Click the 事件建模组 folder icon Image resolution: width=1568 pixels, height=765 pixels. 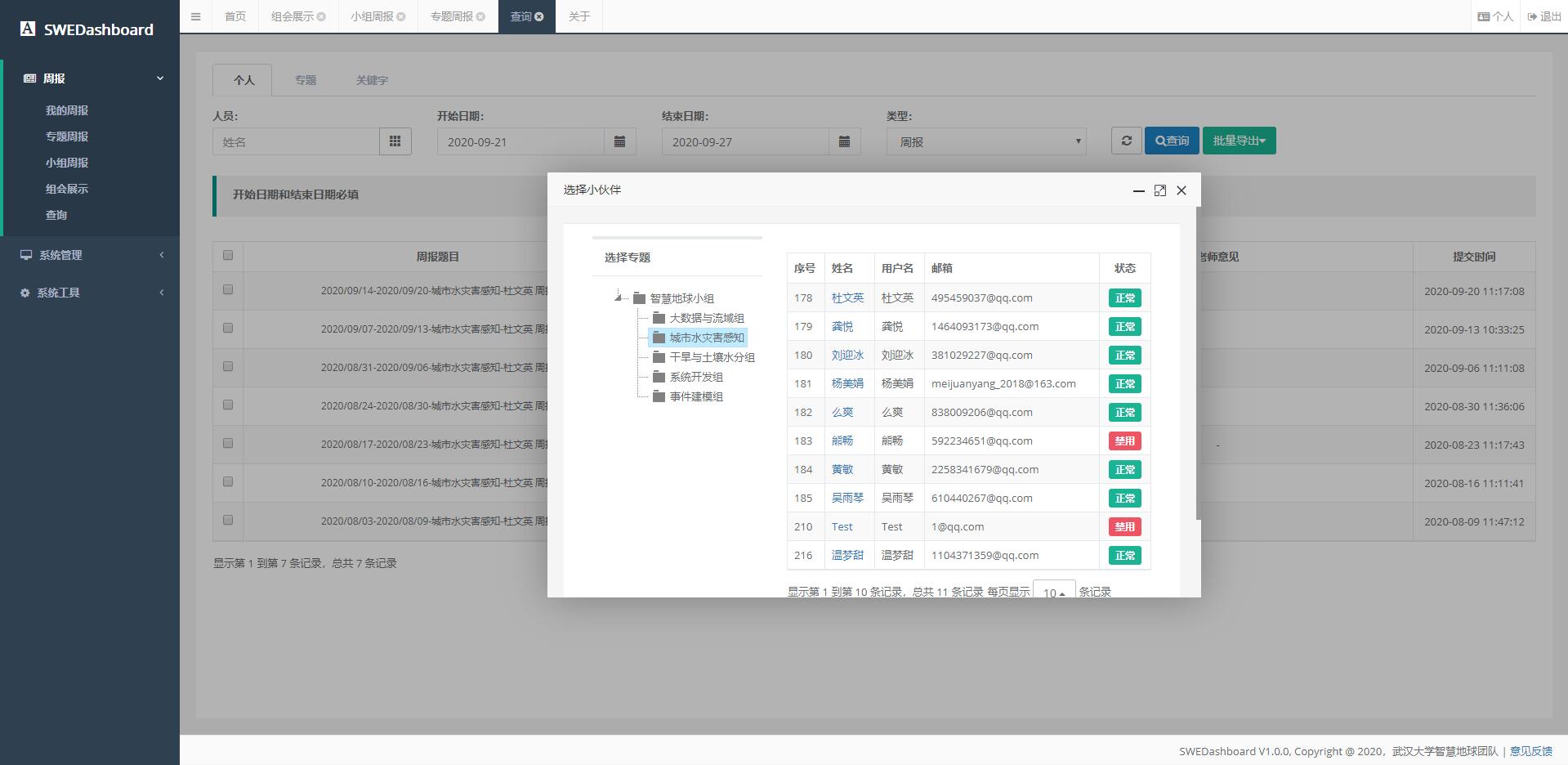click(x=659, y=396)
